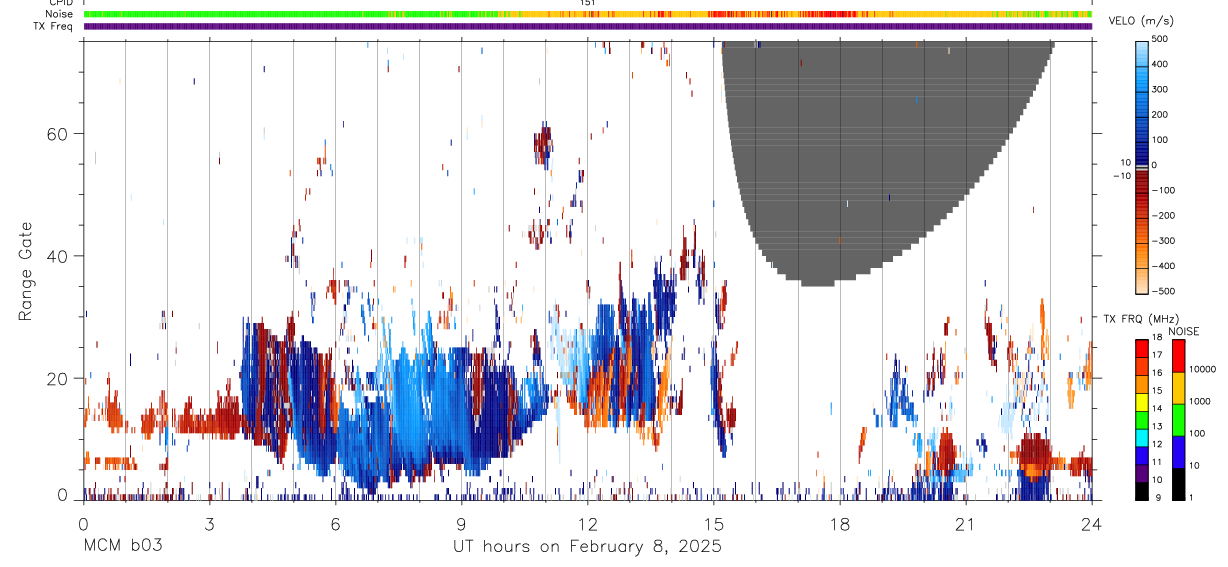Viewport: 1228px width, 567px height.
Task: Pick the black 9–10 MHz TX FRQ swatch
Action: click(1142, 490)
